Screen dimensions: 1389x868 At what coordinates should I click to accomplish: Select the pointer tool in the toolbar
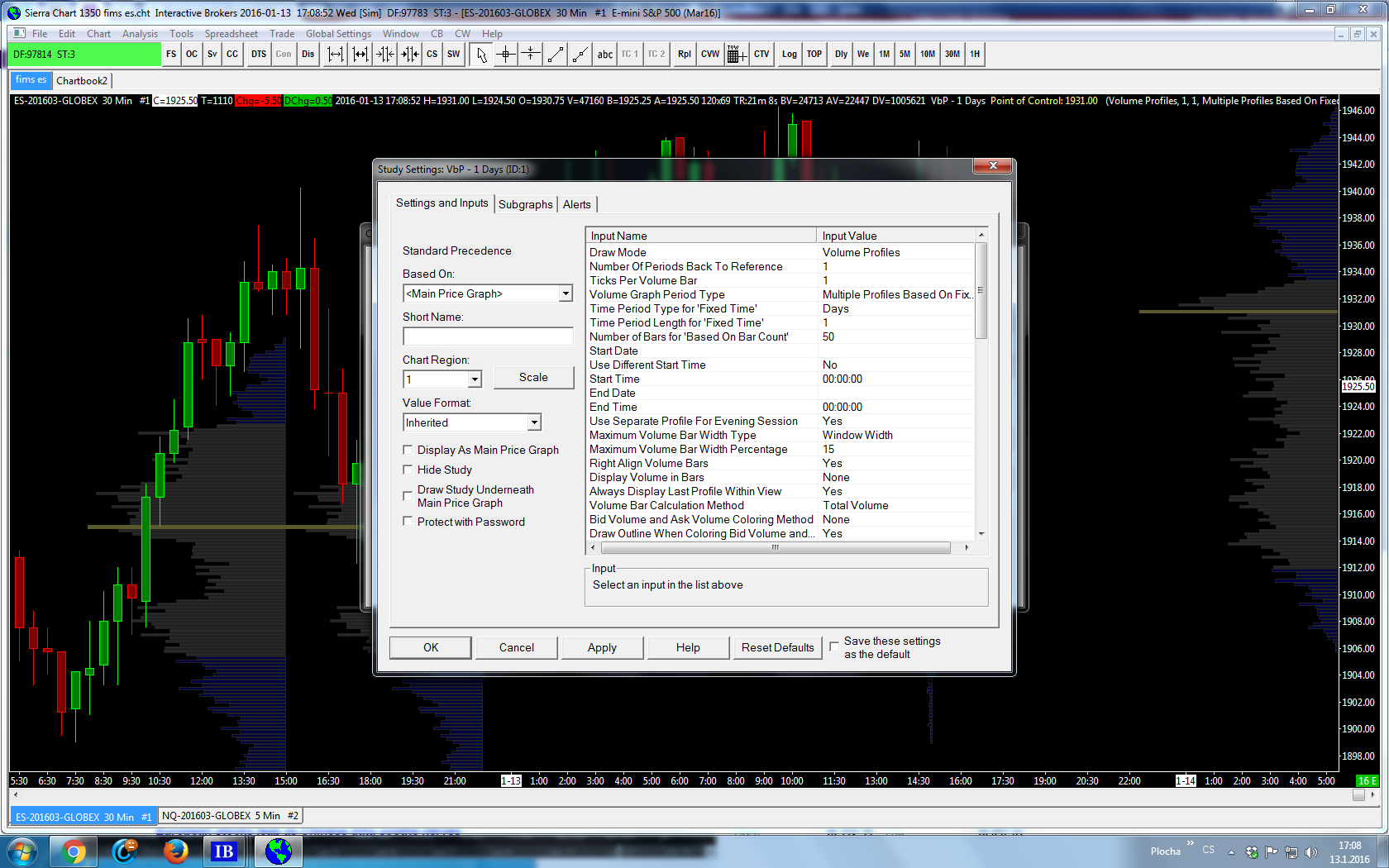(482, 55)
